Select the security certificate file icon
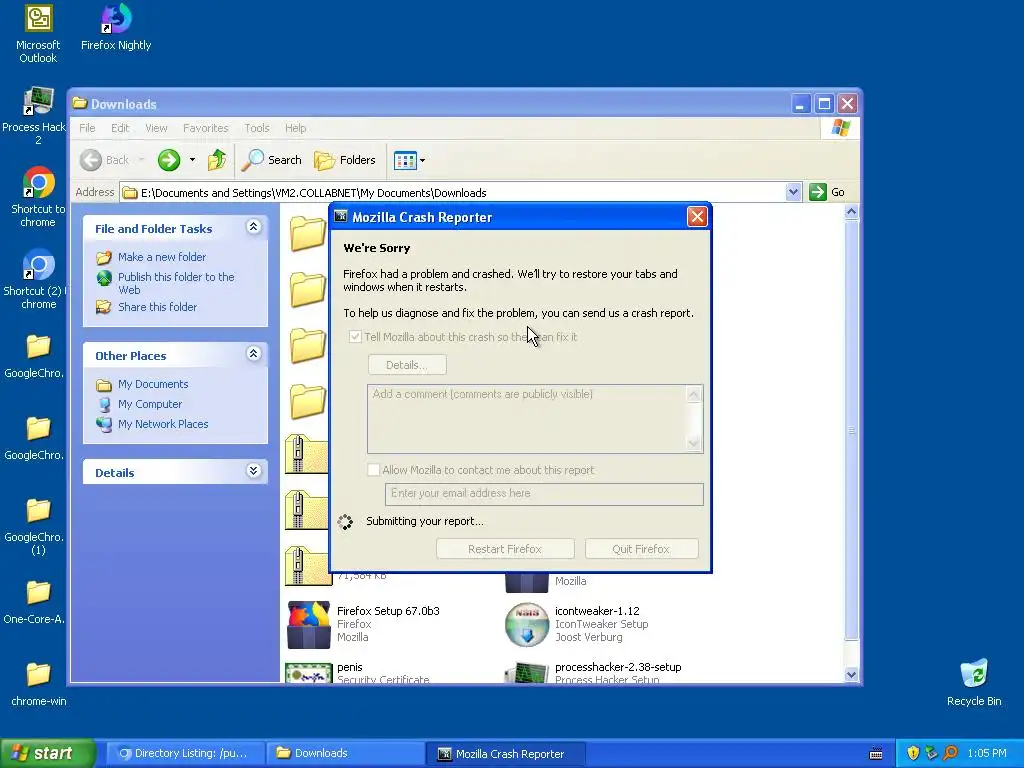Viewport: 1024px width, 768px height. [308, 673]
